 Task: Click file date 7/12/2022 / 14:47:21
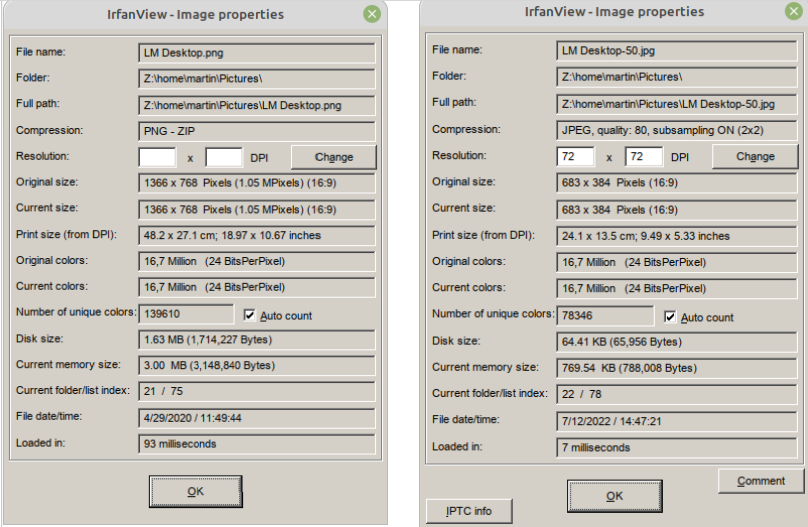[677, 421]
